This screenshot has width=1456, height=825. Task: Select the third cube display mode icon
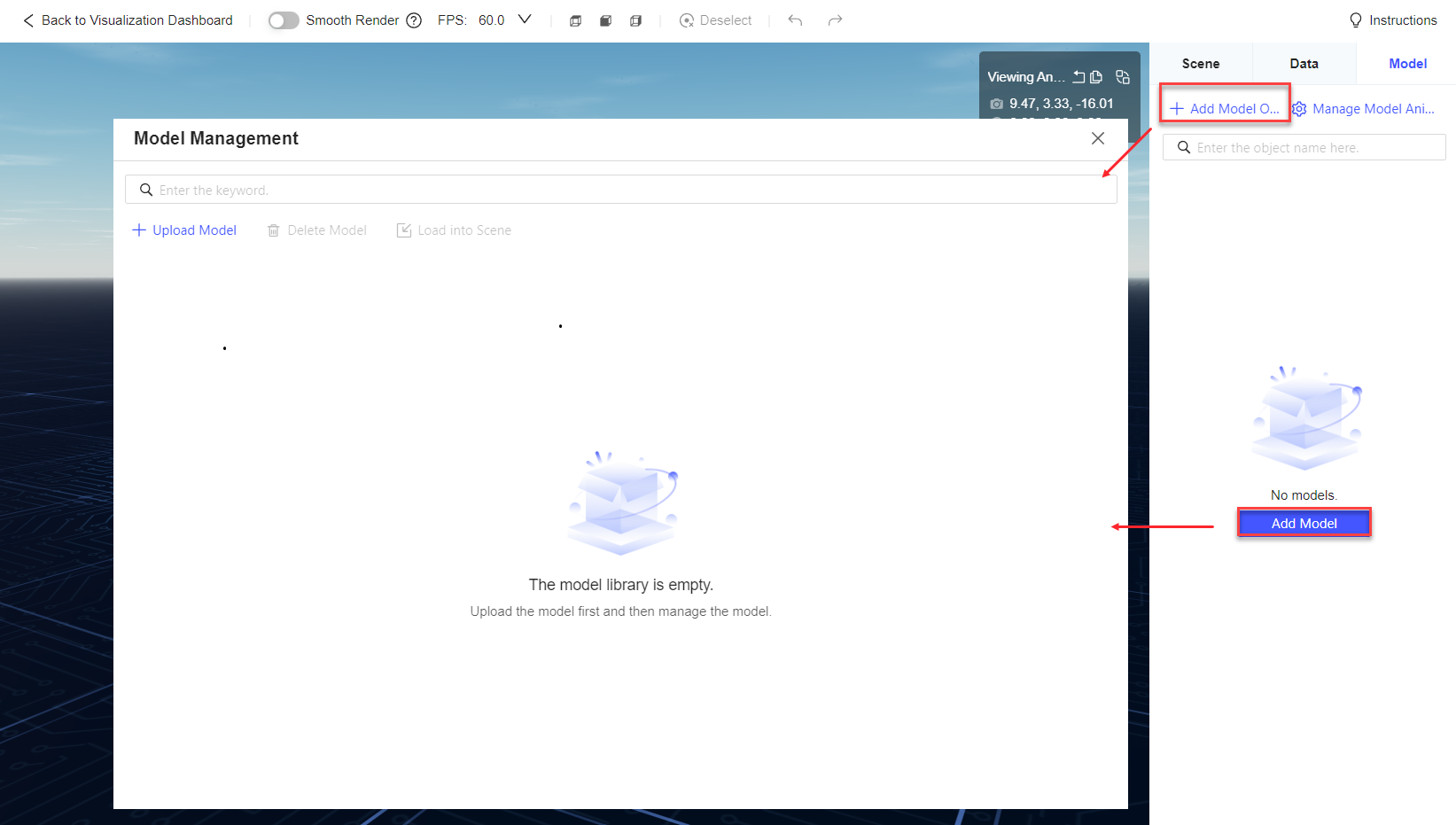point(635,20)
